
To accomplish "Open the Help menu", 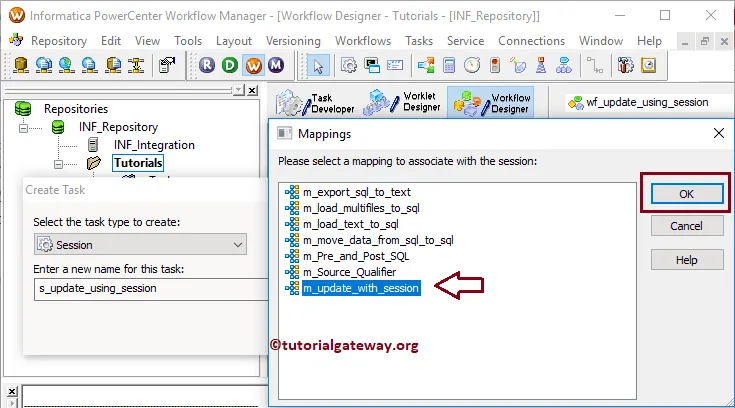I will tap(649, 41).
